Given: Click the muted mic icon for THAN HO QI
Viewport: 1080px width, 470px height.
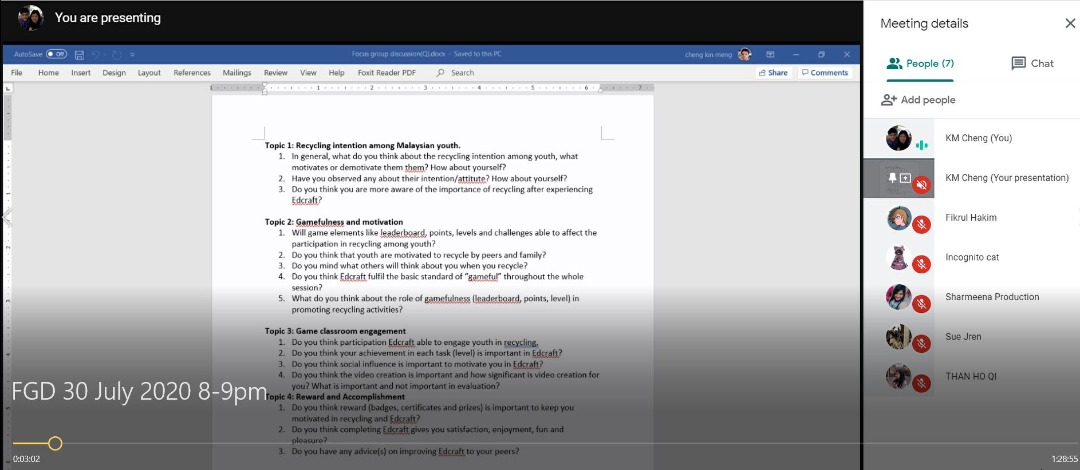Looking at the screenshot, I should (x=921, y=383).
